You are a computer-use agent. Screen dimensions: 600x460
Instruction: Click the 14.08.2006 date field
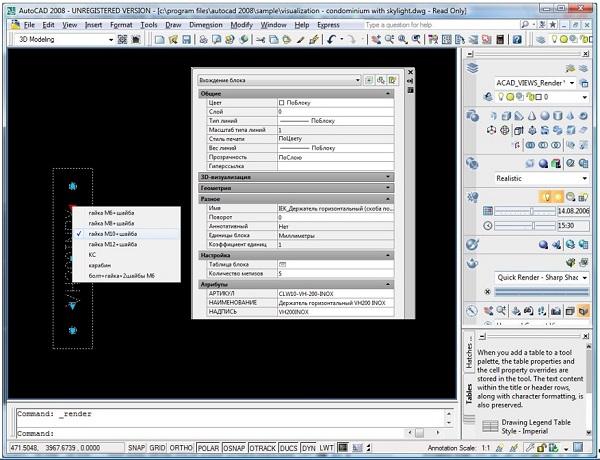pyautogui.click(x=573, y=211)
